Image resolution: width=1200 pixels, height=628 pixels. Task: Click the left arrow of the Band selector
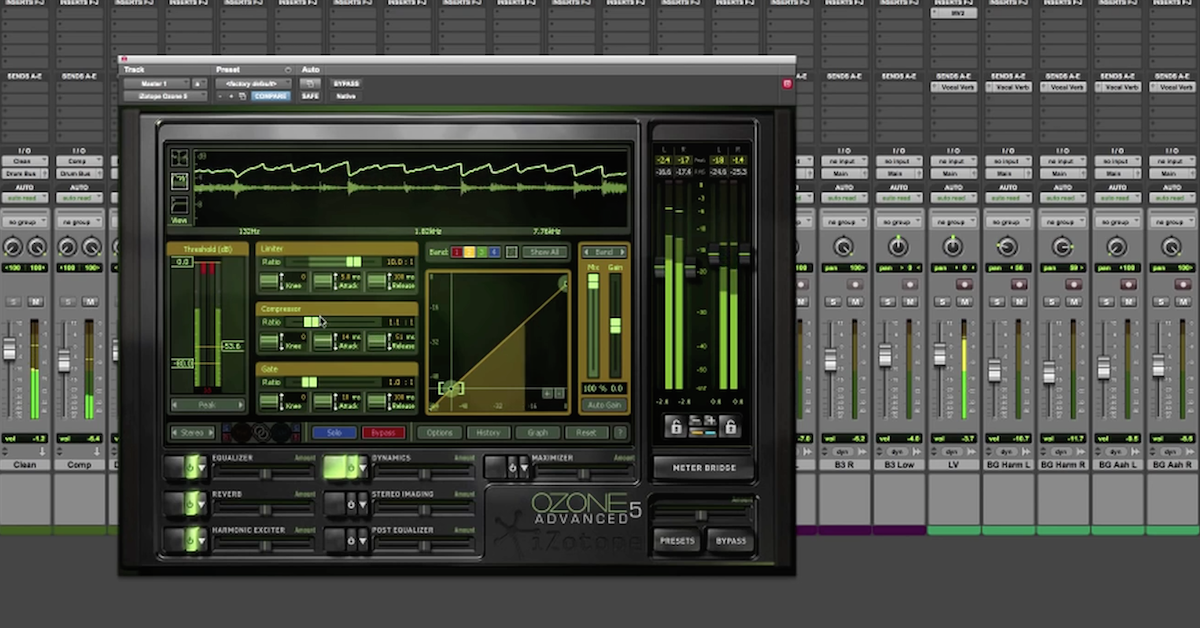click(586, 253)
